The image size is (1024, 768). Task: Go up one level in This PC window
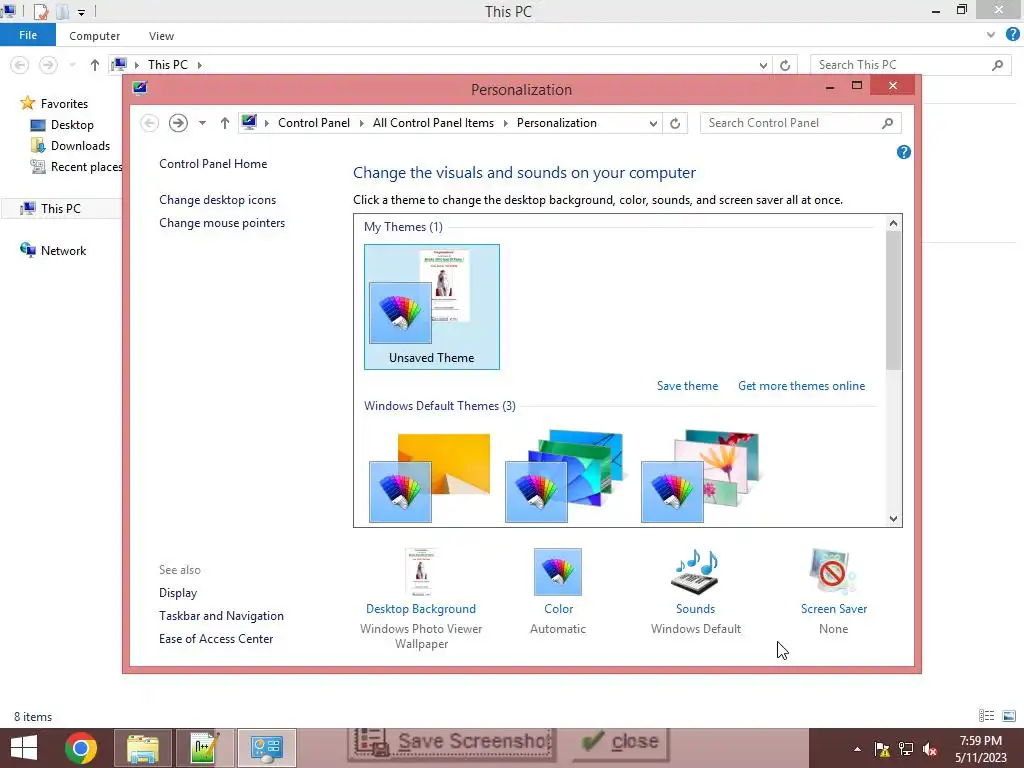point(95,65)
